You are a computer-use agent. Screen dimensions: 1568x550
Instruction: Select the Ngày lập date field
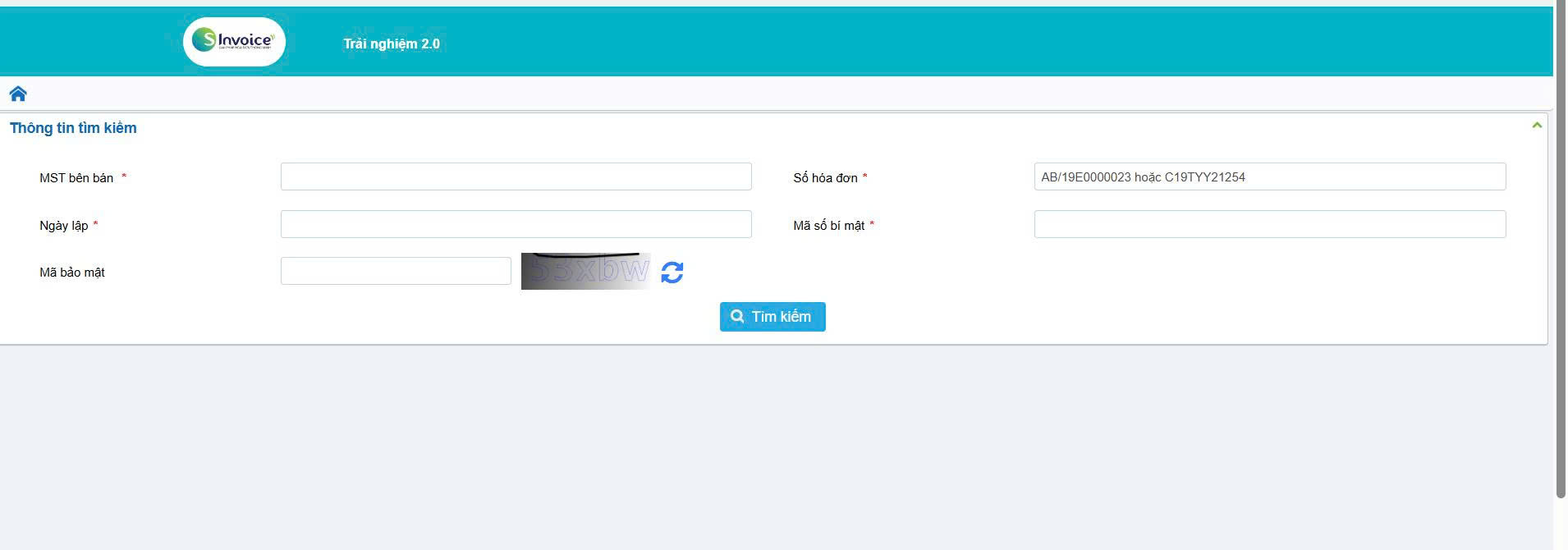(x=516, y=225)
